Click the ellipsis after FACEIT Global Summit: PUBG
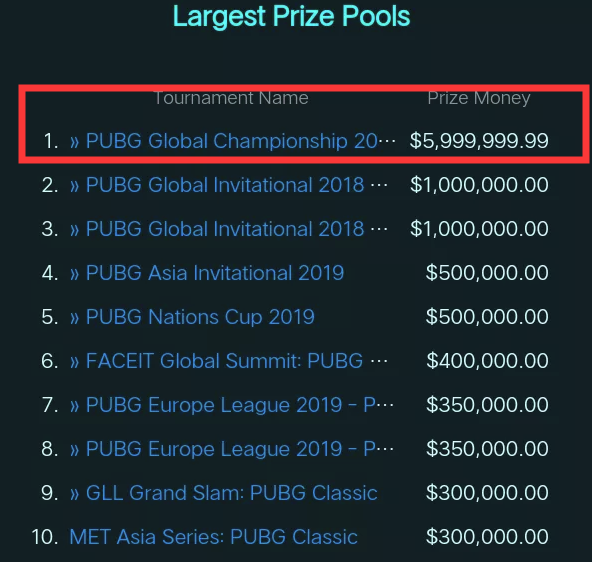 (379, 362)
